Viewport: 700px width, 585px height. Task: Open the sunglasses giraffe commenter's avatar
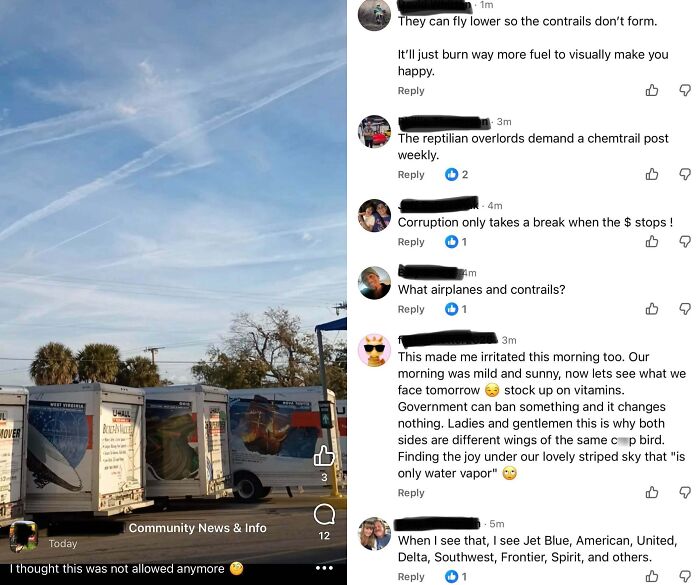coord(375,350)
